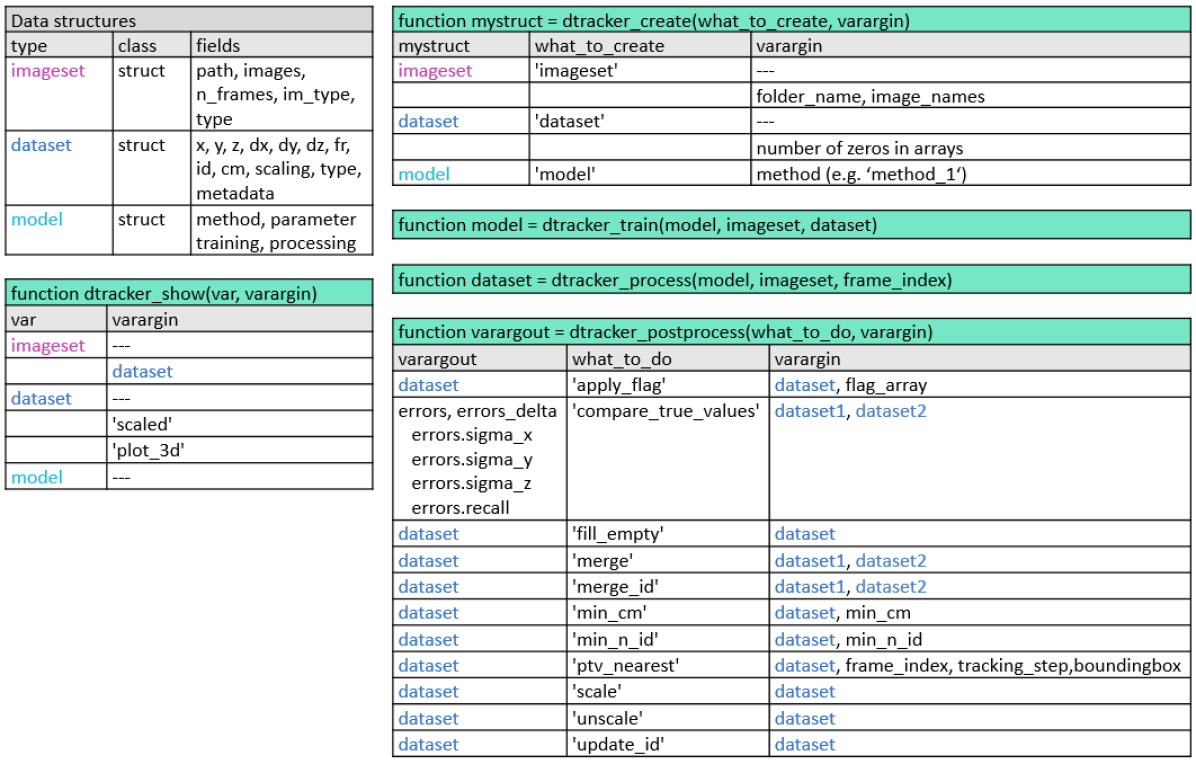Screen dimensions: 1196x764
Task: Click the 'dataset, min_n_id' varargin cell
Action: pyautogui.click(x=979, y=639)
